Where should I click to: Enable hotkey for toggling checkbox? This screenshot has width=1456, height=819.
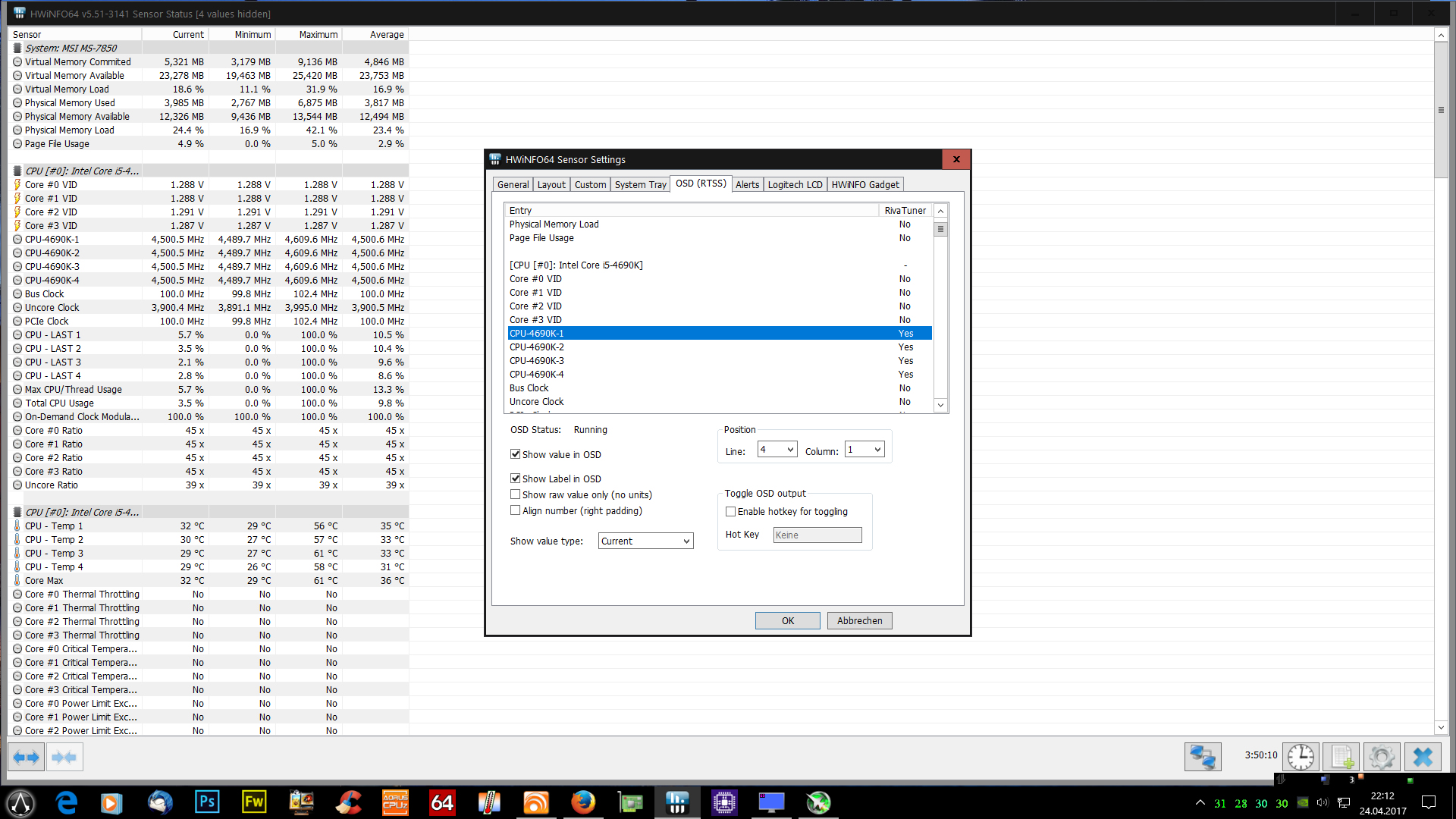[731, 512]
